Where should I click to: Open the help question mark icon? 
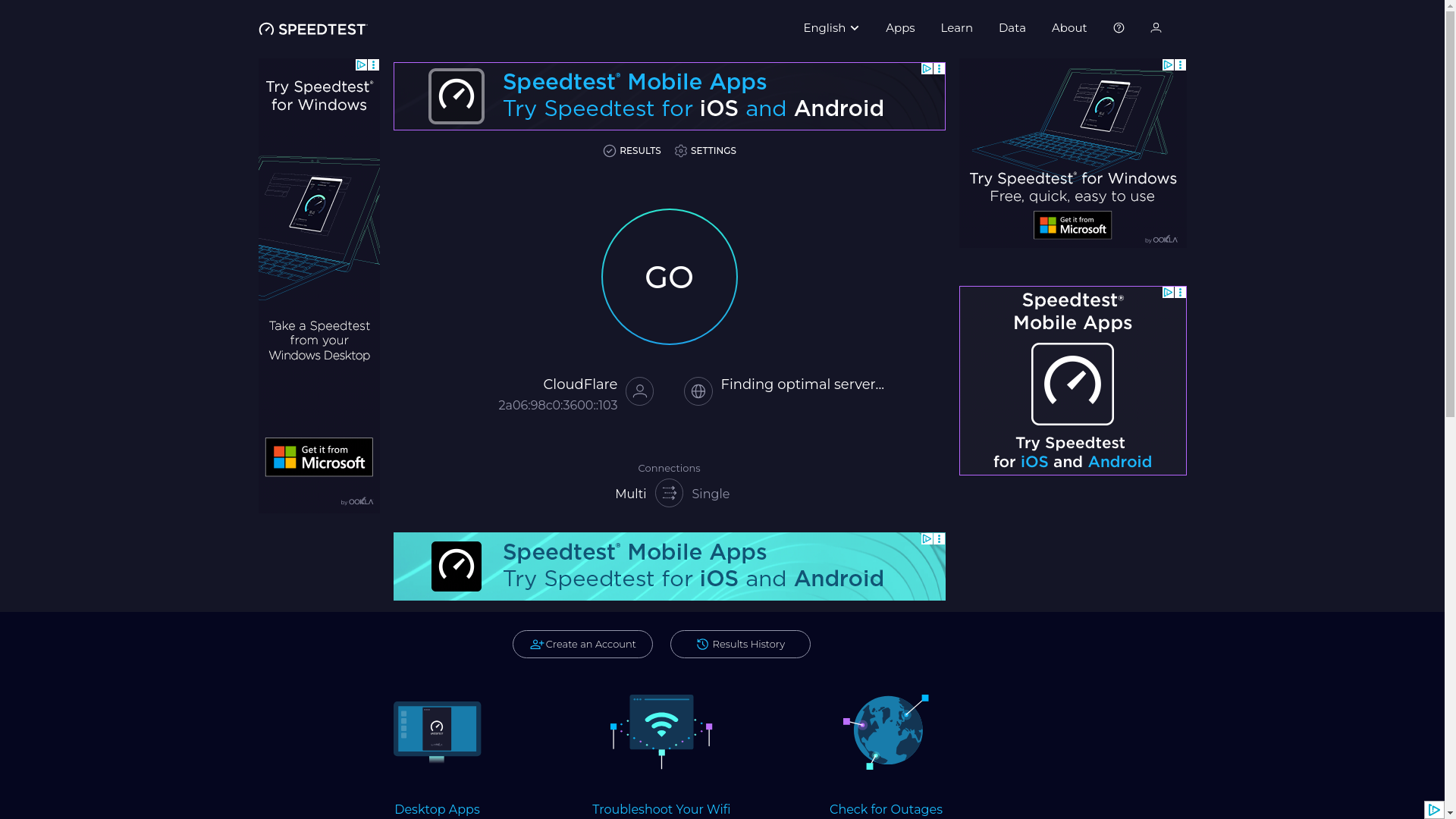pyautogui.click(x=1119, y=28)
